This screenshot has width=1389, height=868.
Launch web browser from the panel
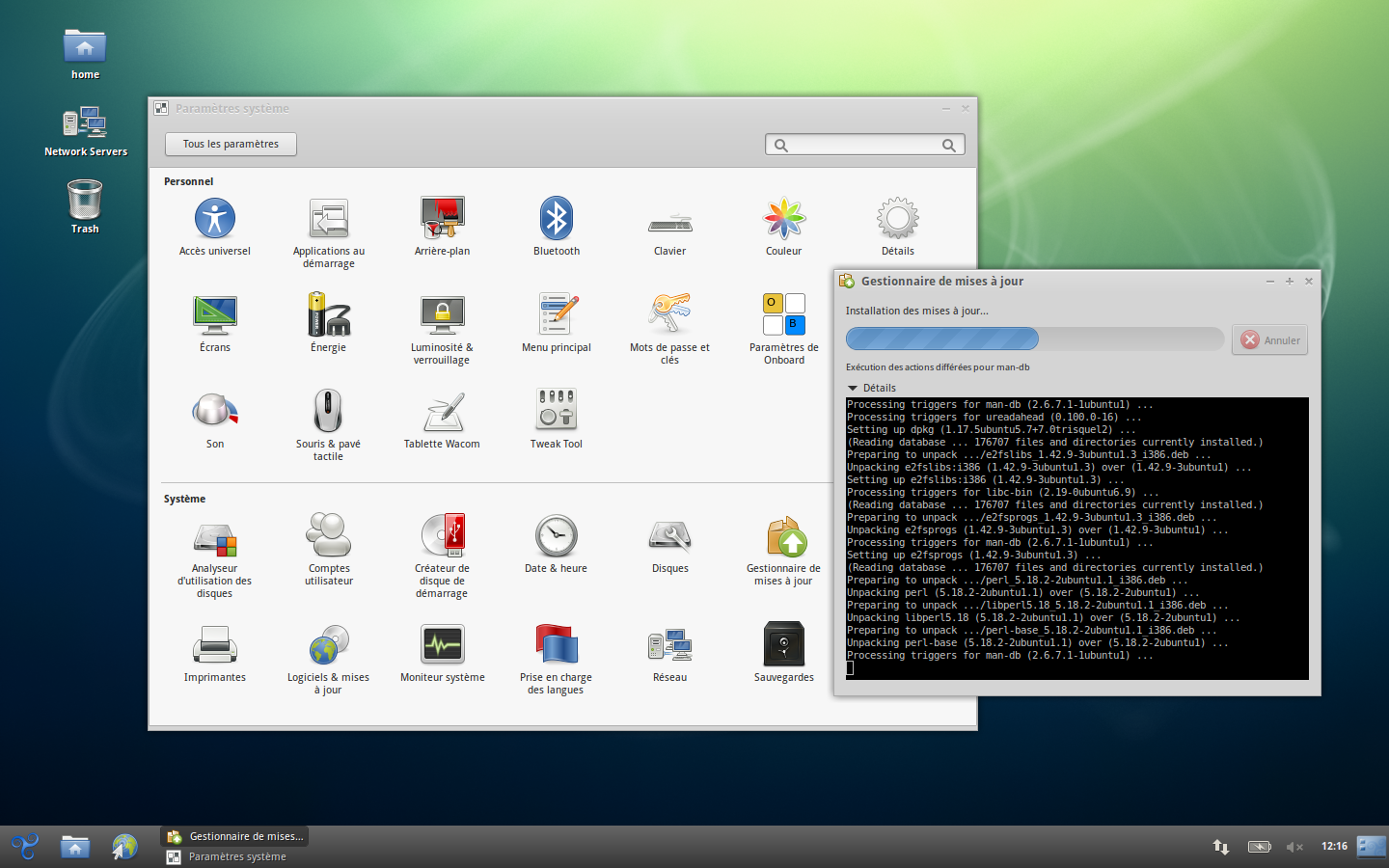point(125,847)
